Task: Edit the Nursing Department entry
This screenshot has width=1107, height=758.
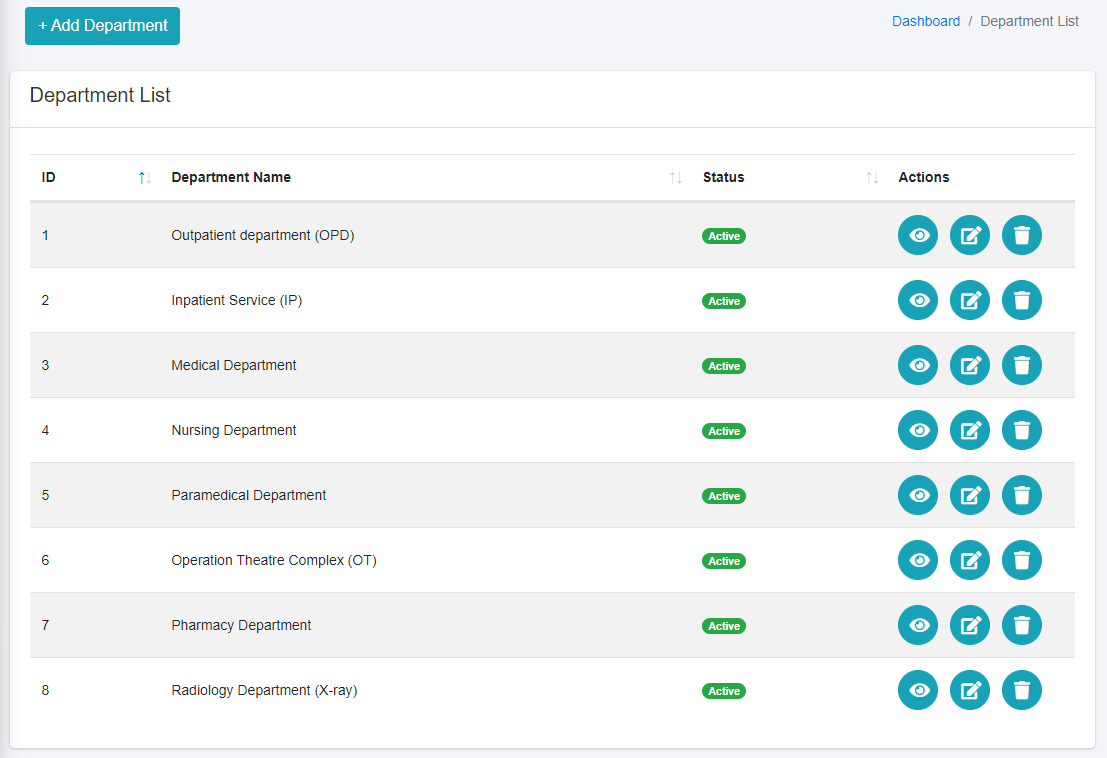Action: 969,430
